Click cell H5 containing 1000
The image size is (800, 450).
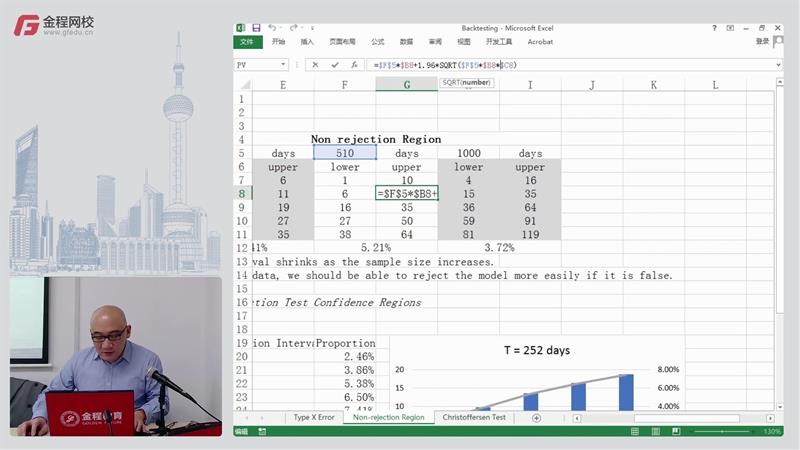pyautogui.click(x=468, y=153)
